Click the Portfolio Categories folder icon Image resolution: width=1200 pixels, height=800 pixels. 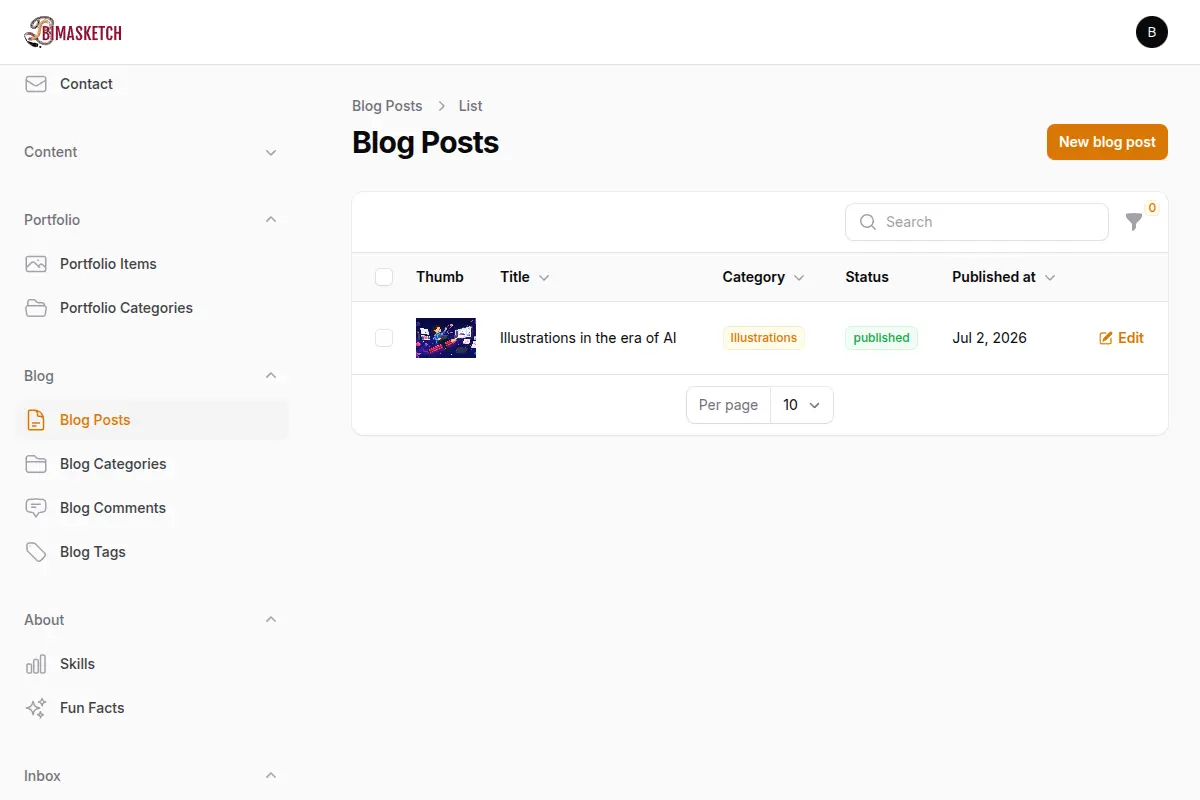point(36,308)
